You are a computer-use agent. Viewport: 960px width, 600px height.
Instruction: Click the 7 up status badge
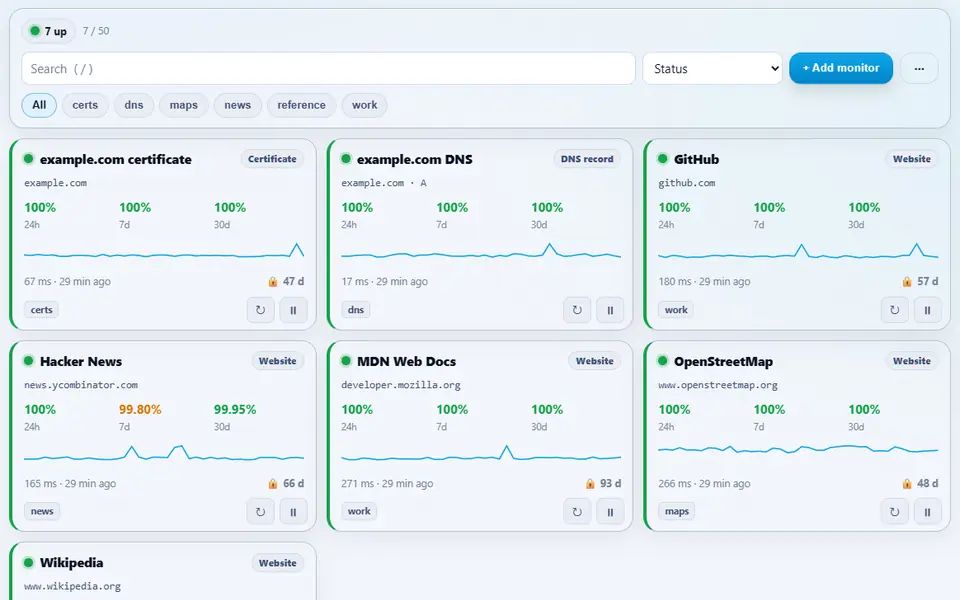pos(48,31)
